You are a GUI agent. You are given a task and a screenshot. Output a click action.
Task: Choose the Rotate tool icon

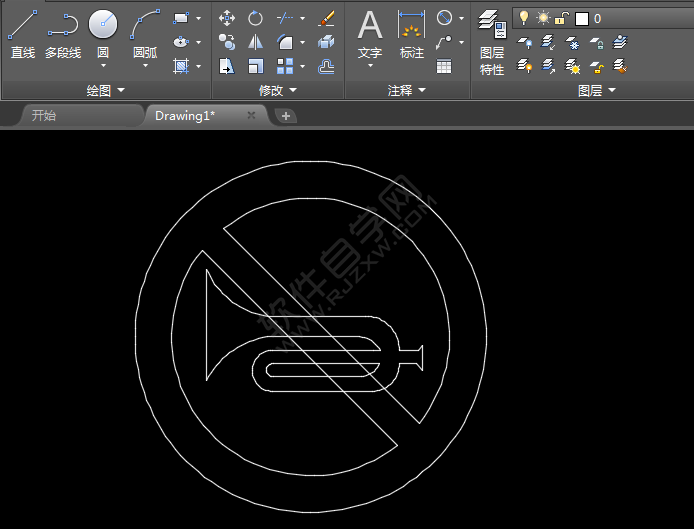pyautogui.click(x=256, y=18)
